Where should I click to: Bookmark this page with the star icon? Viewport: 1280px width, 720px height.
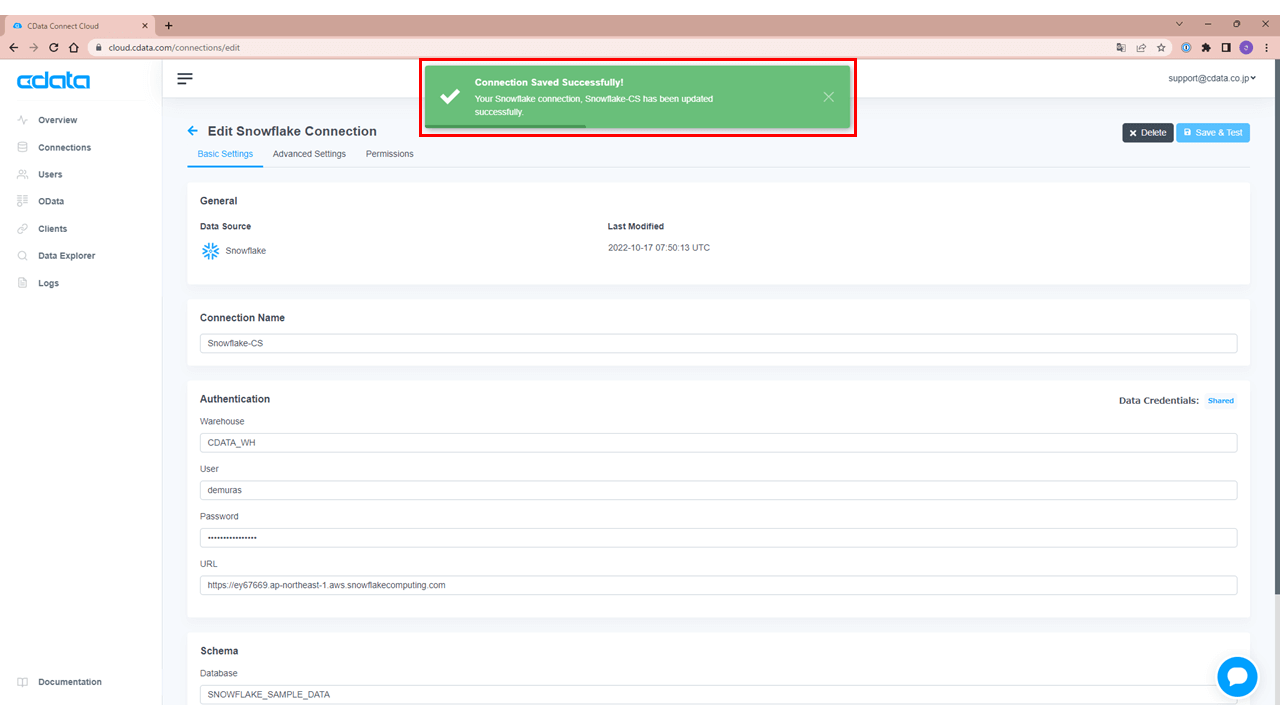[x=1161, y=47]
